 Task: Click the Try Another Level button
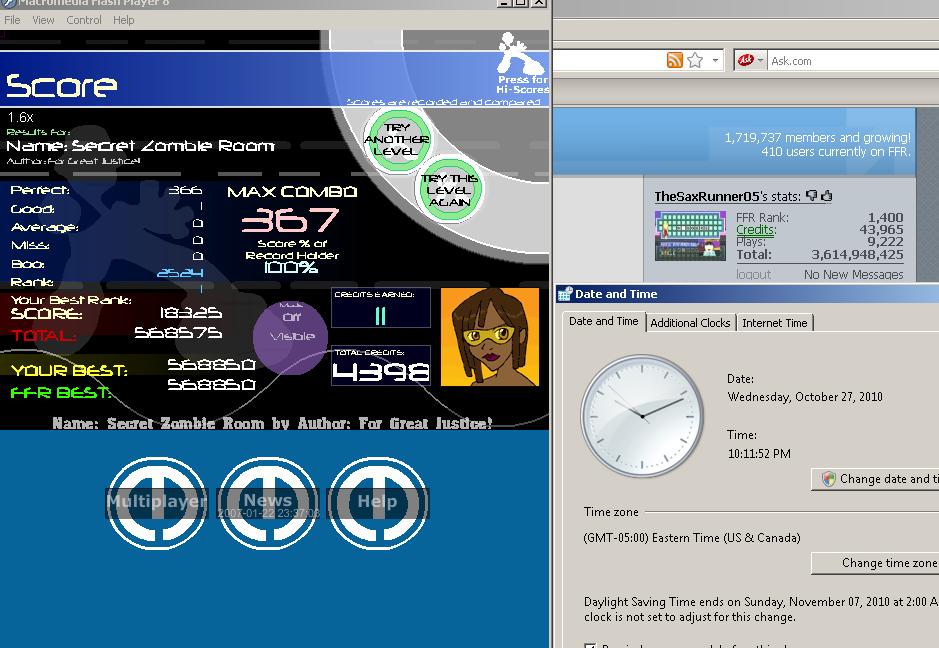(397, 139)
